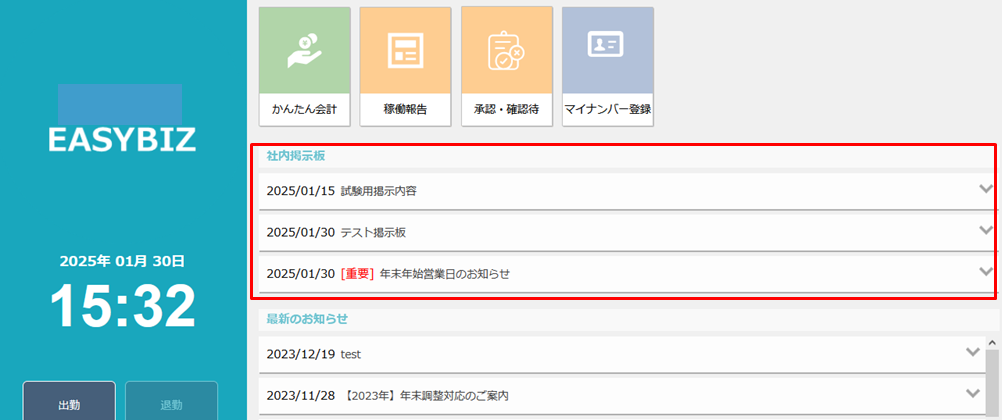The height and width of the screenshot is (420, 1002).
Task: Click the 社内掲示板 section heading
Action: 295,156
